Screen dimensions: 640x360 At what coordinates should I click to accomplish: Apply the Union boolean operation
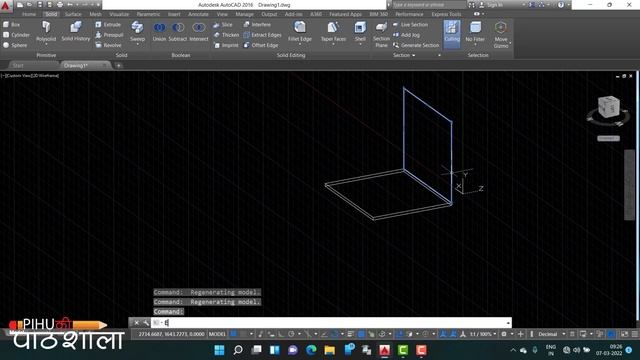(159, 31)
